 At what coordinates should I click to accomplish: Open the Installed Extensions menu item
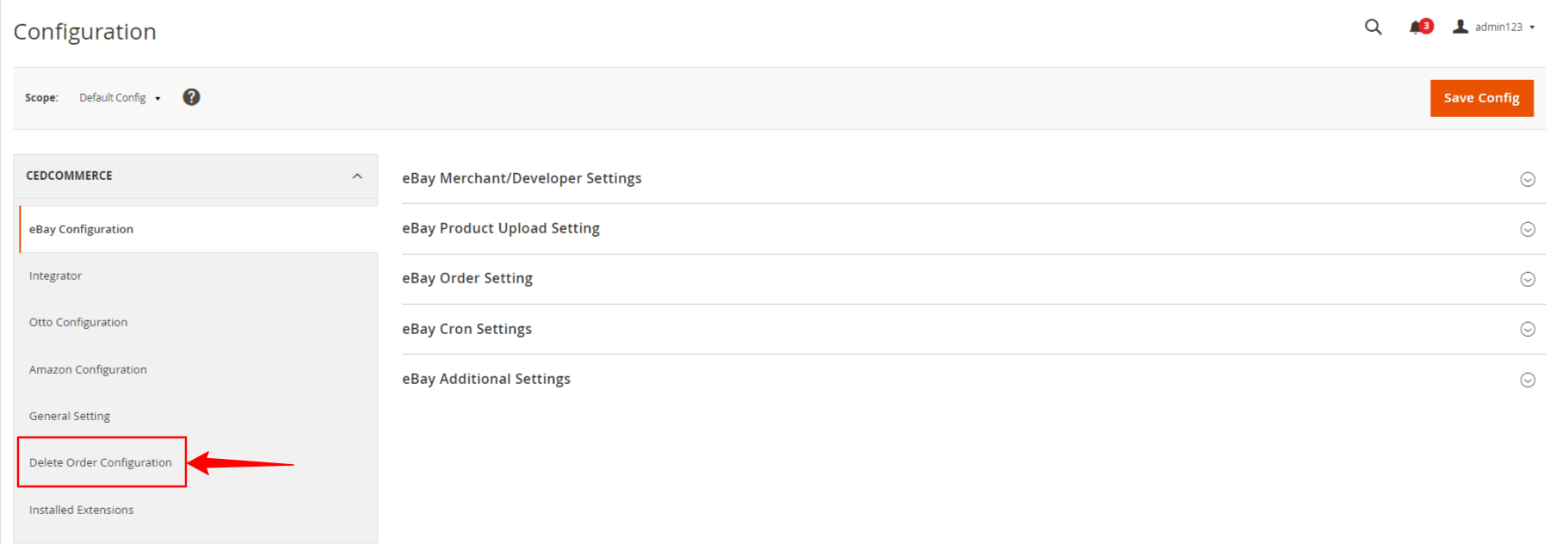(82, 510)
